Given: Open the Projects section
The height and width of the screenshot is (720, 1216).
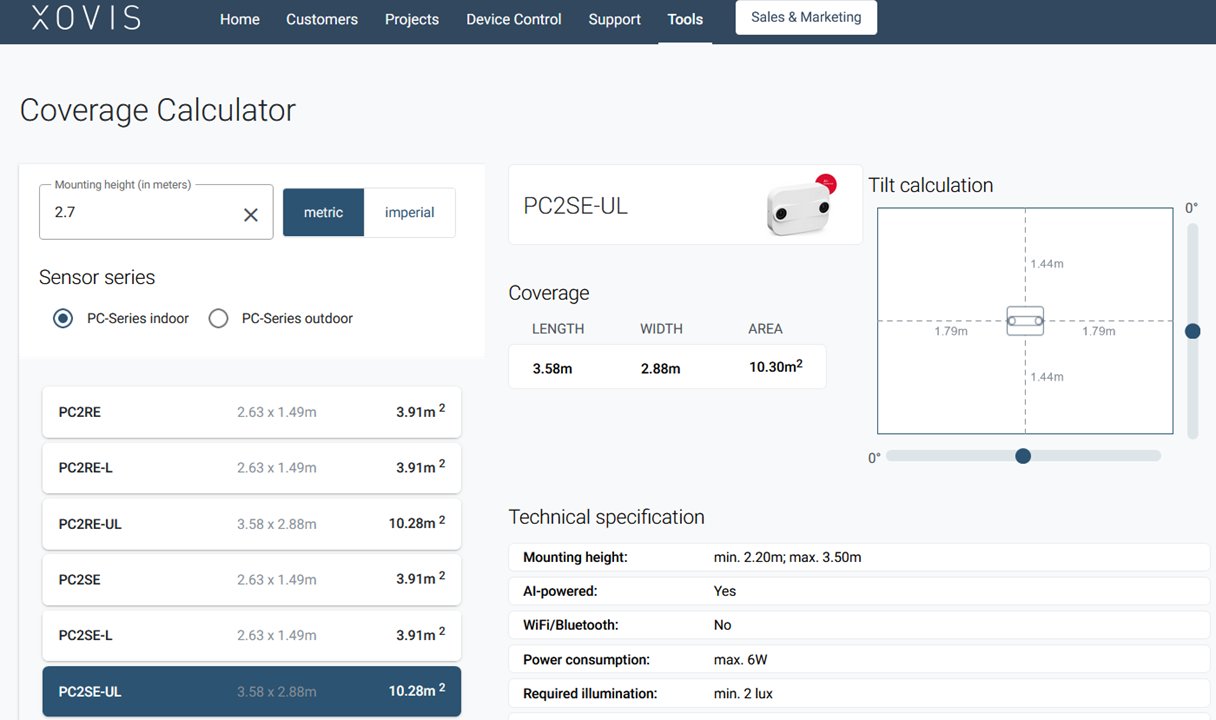Looking at the screenshot, I should (x=412, y=20).
